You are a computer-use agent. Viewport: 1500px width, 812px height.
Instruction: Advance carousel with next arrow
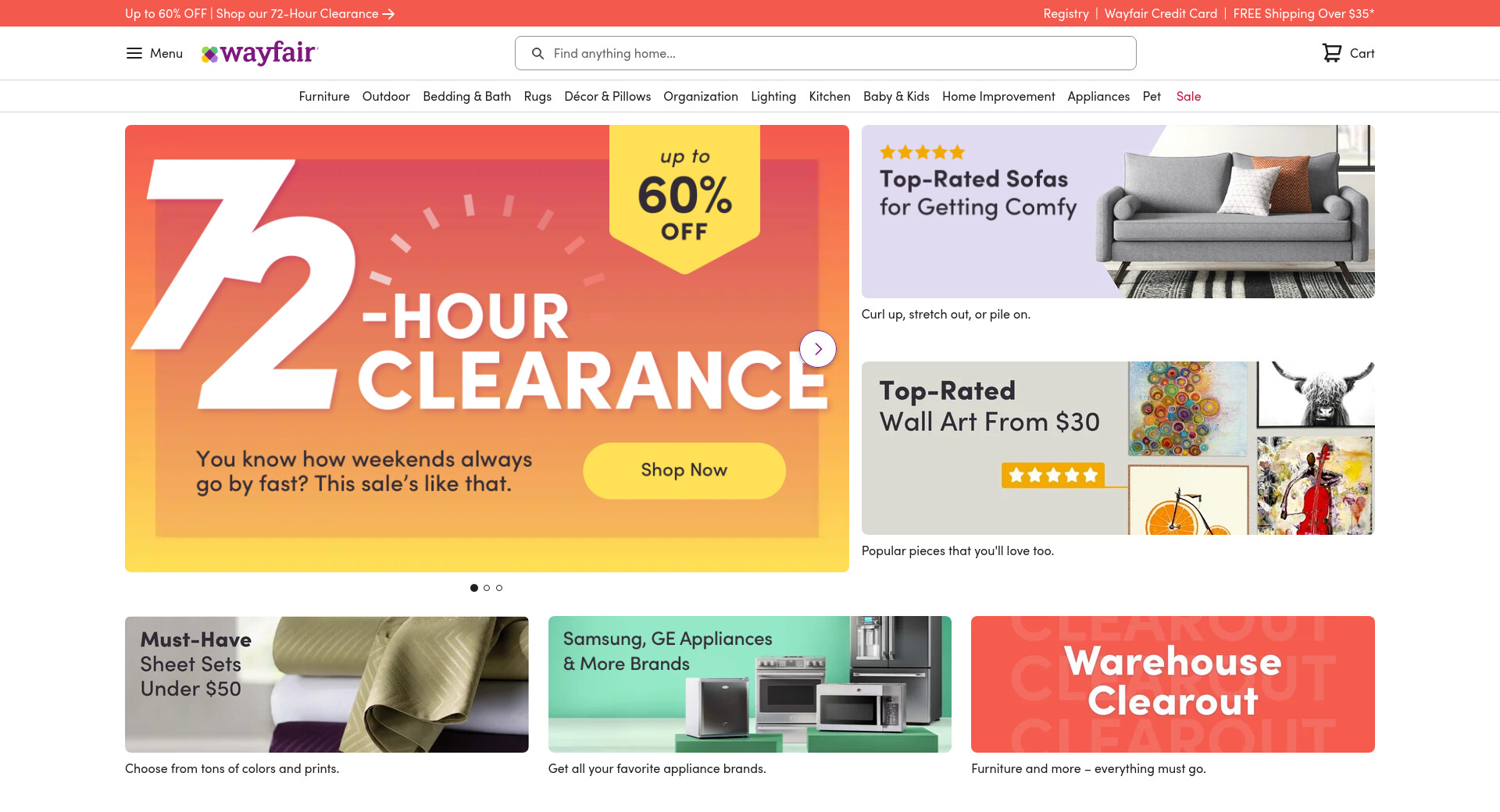pos(818,349)
